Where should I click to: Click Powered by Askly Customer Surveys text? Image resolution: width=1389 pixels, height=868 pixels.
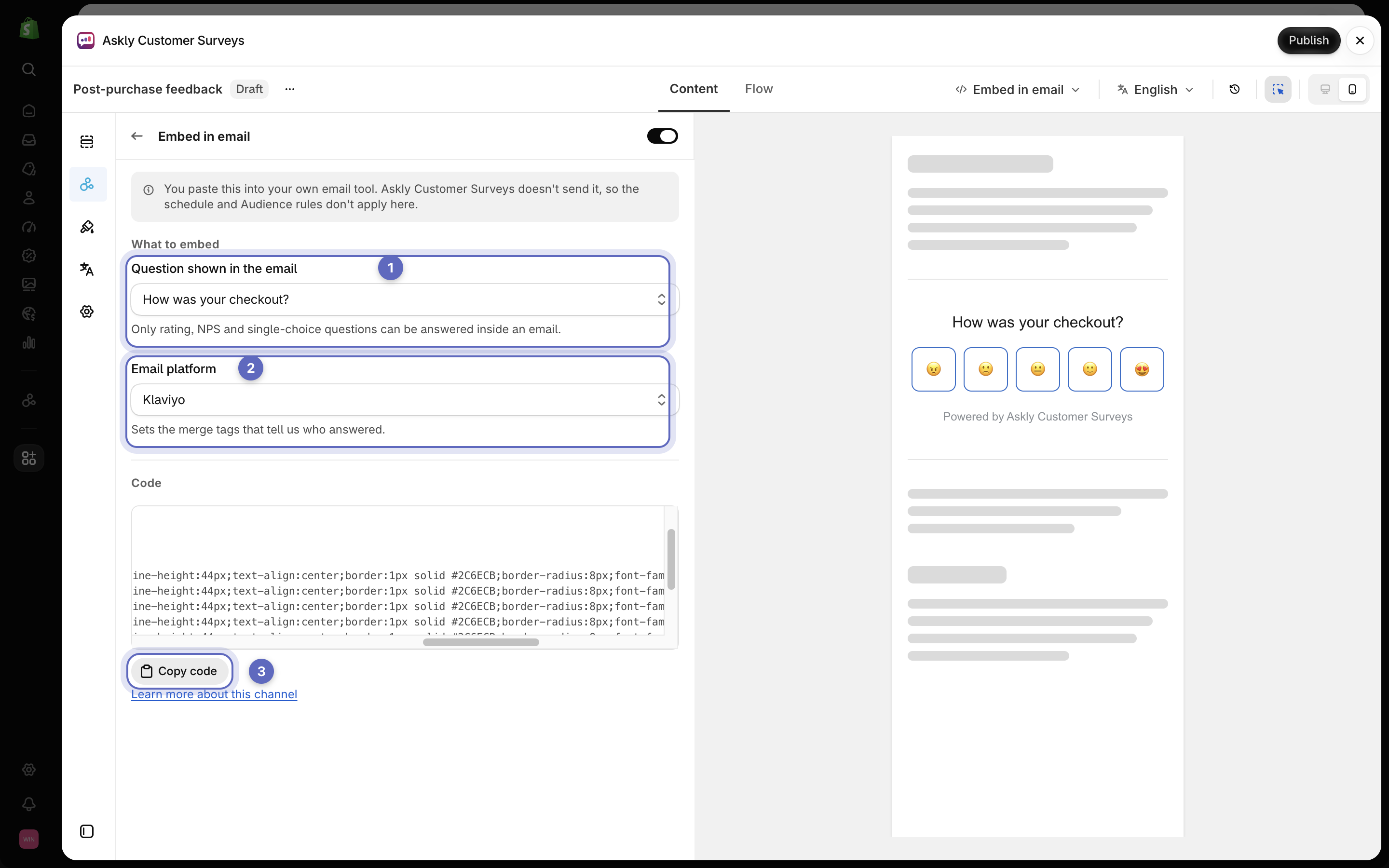click(x=1037, y=417)
